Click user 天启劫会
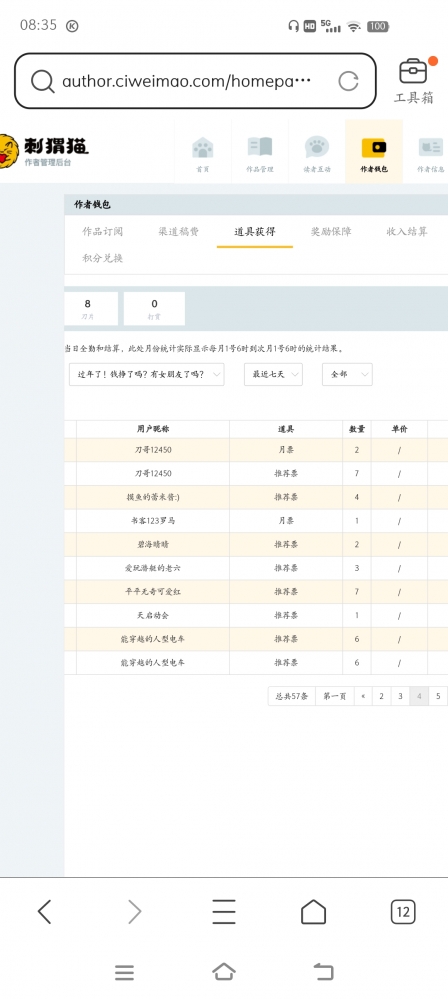 pyautogui.click(x=153, y=615)
